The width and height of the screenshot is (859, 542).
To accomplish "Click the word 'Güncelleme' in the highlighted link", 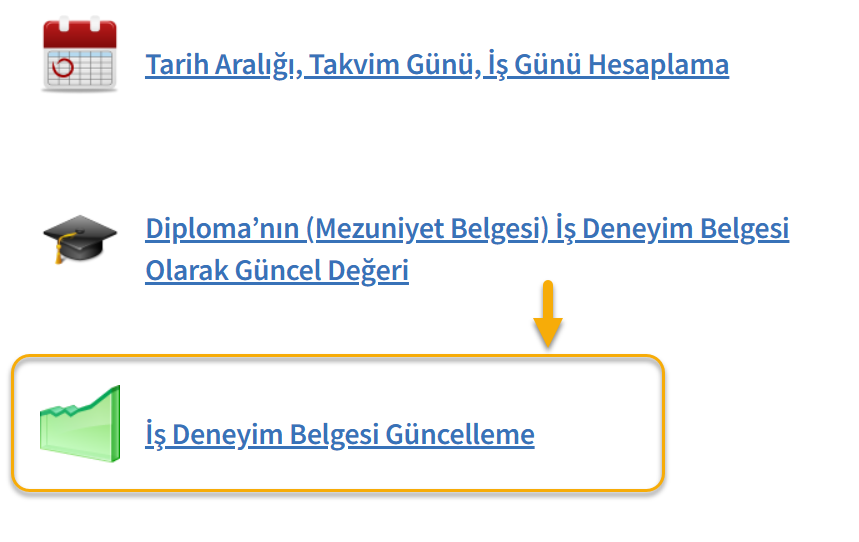I will tap(460, 435).
